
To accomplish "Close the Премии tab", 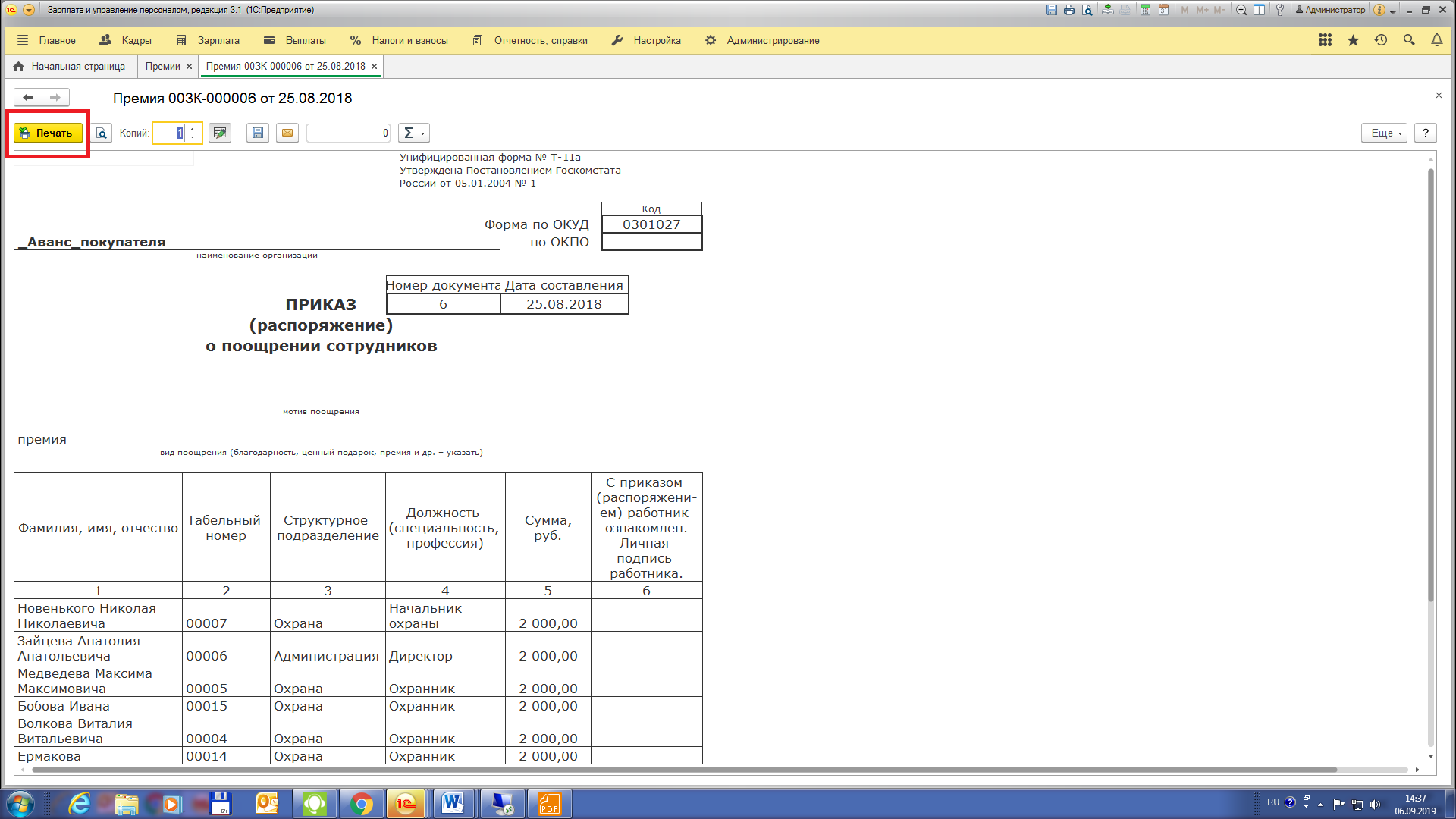I will [189, 67].
